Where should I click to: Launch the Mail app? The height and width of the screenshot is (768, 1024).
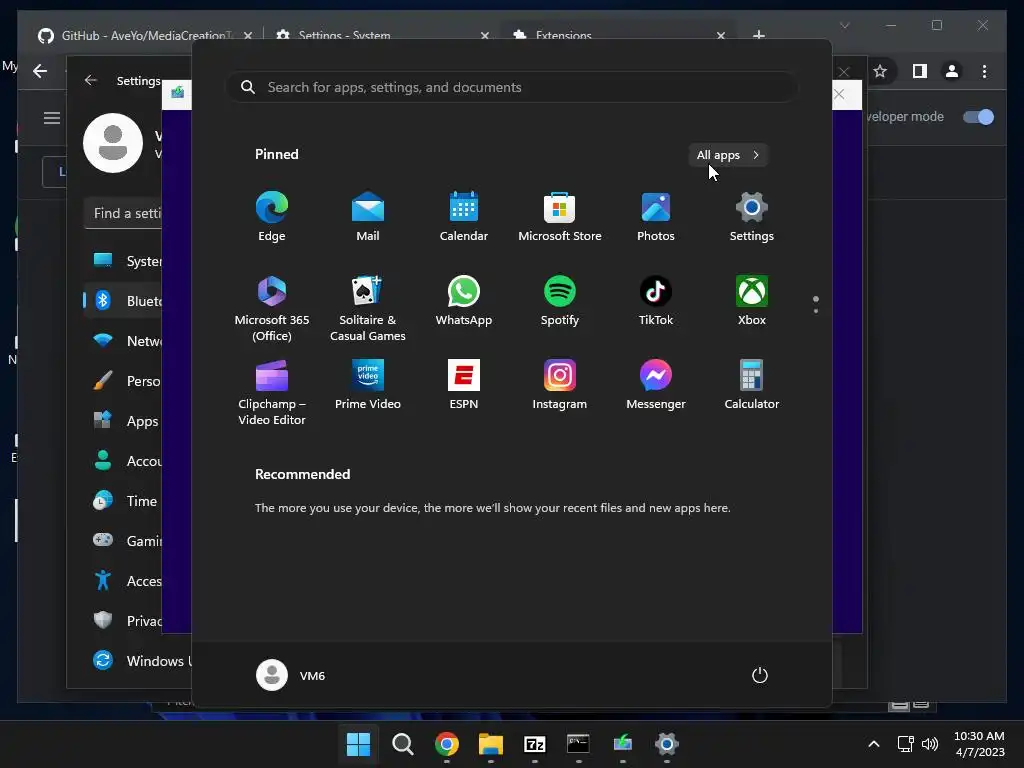point(368,217)
